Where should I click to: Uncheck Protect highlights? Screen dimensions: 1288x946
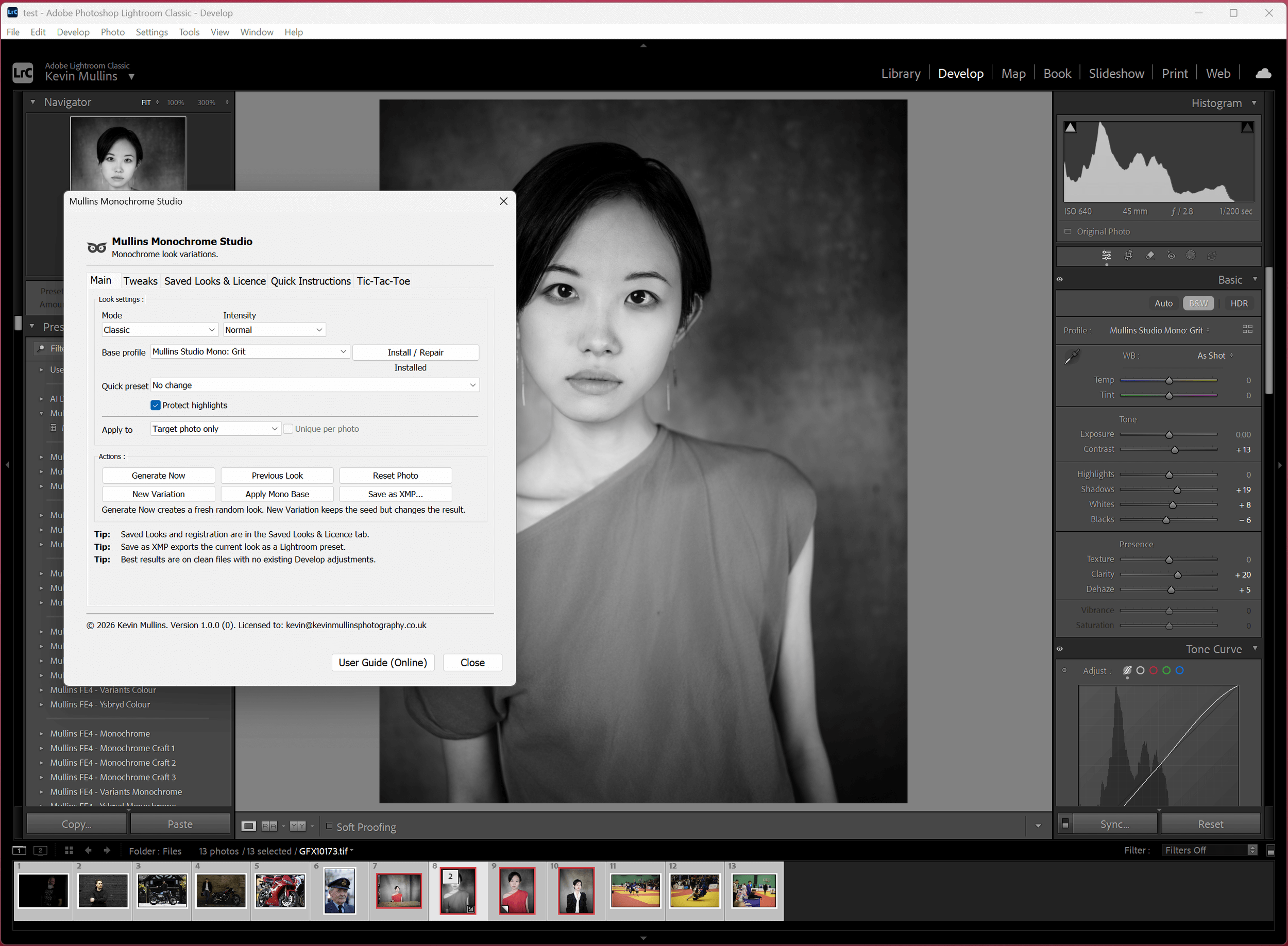coord(155,405)
